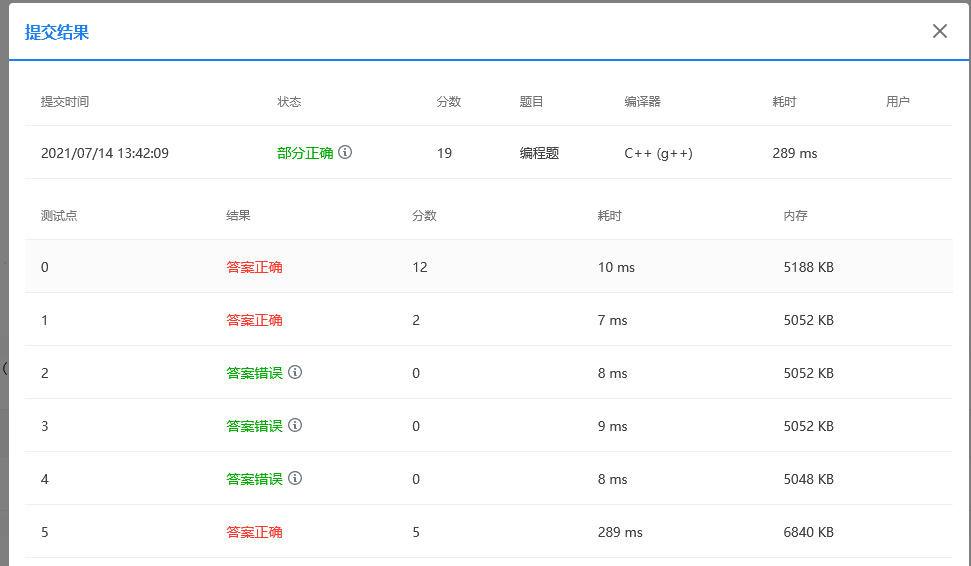Click overall score 19
Image resolution: width=971 pixels, height=566 pixels.
tap(444, 153)
